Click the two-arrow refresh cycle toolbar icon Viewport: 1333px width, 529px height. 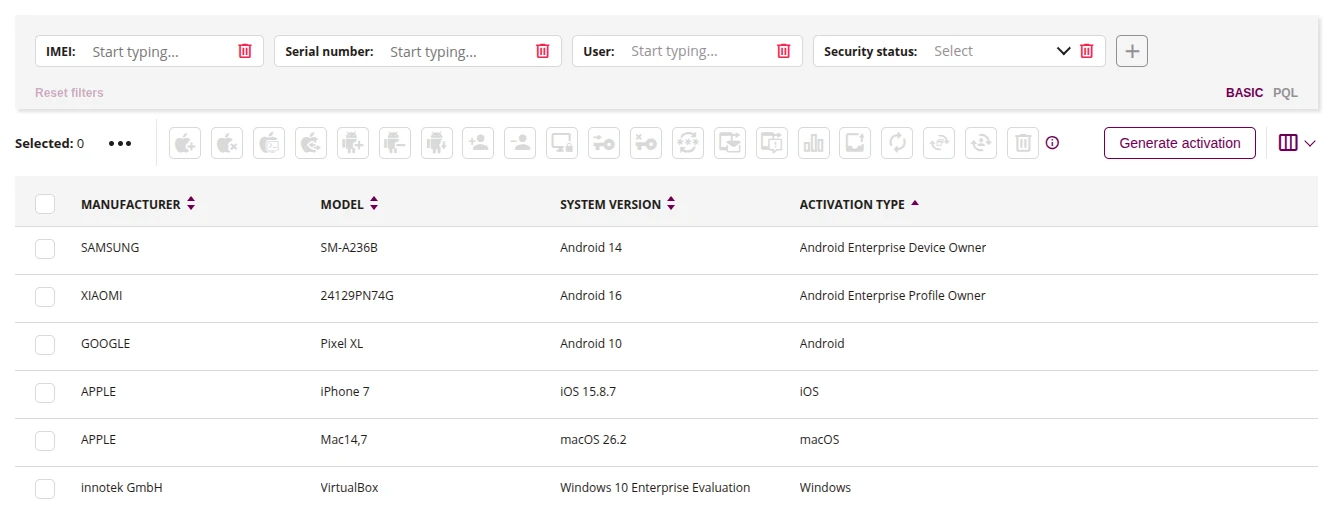click(897, 143)
